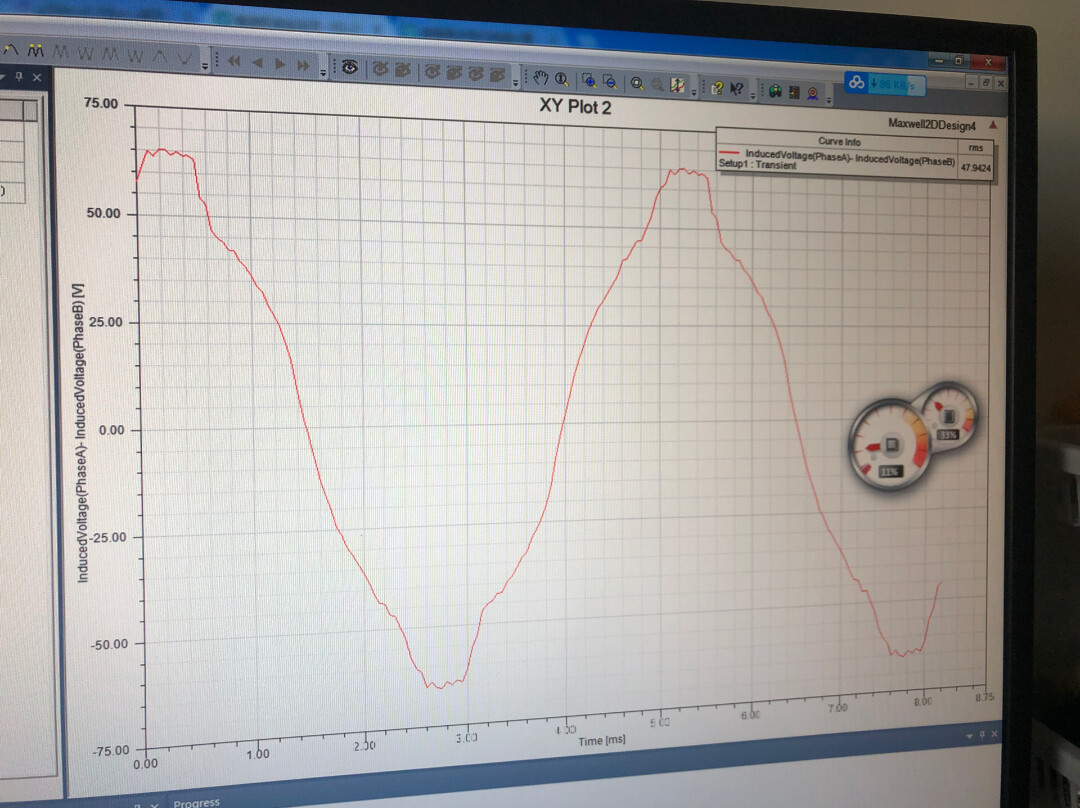This screenshot has width=1080, height=808.
Task: Toggle the eye visibility icon
Action: pos(350,67)
